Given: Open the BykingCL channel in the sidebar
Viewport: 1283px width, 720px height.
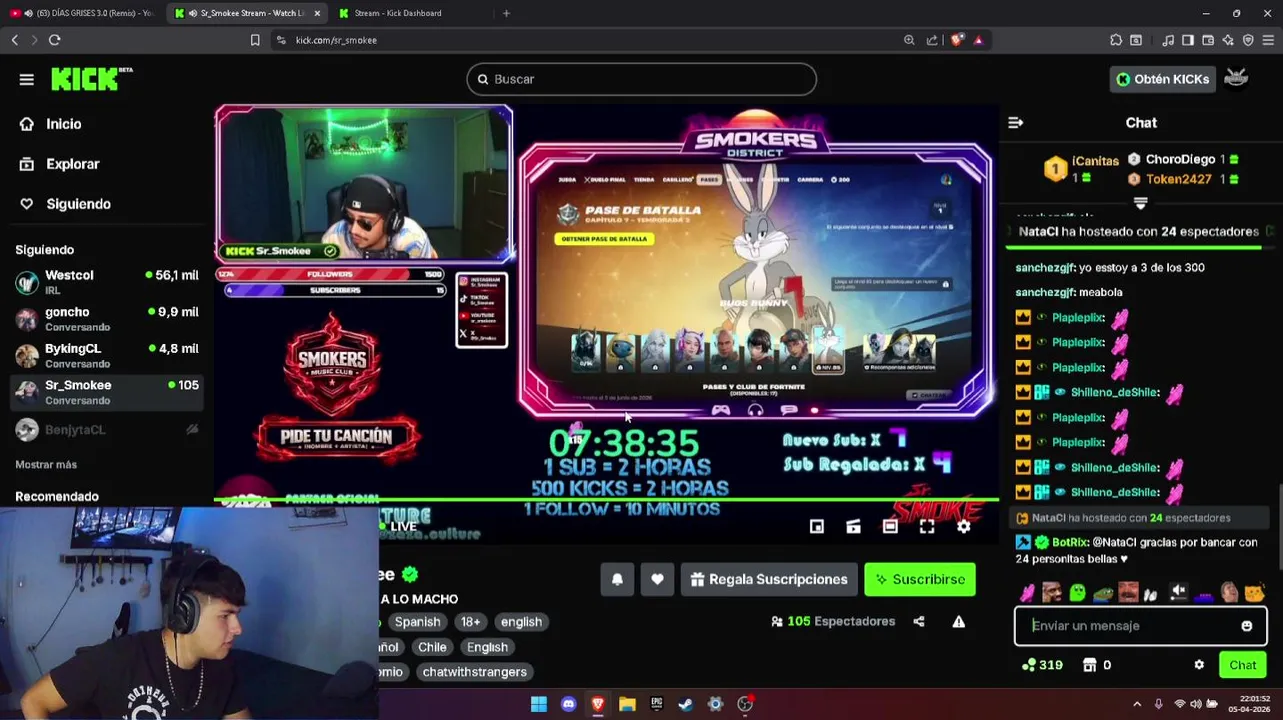Looking at the screenshot, I should coord(106,355).
